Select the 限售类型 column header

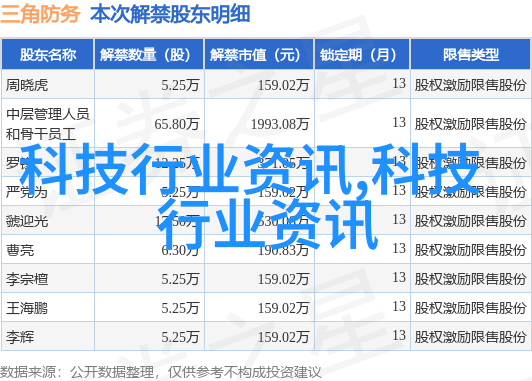[x=470, y=54]
